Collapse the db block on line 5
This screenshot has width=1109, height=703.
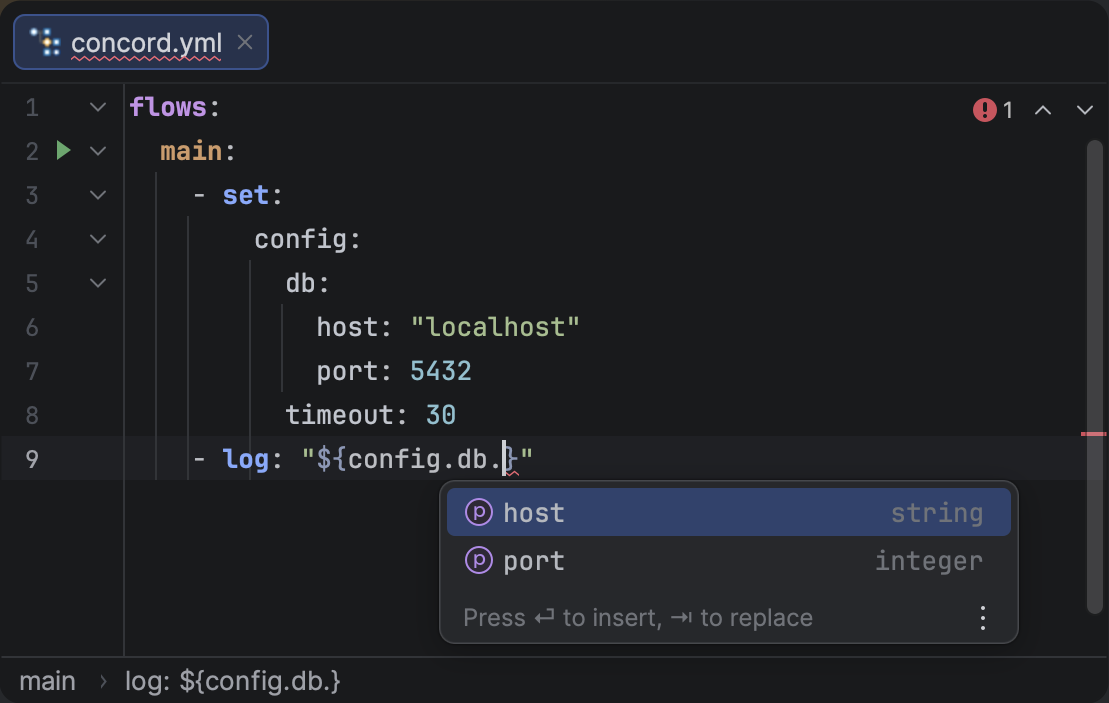coord(97,283)
